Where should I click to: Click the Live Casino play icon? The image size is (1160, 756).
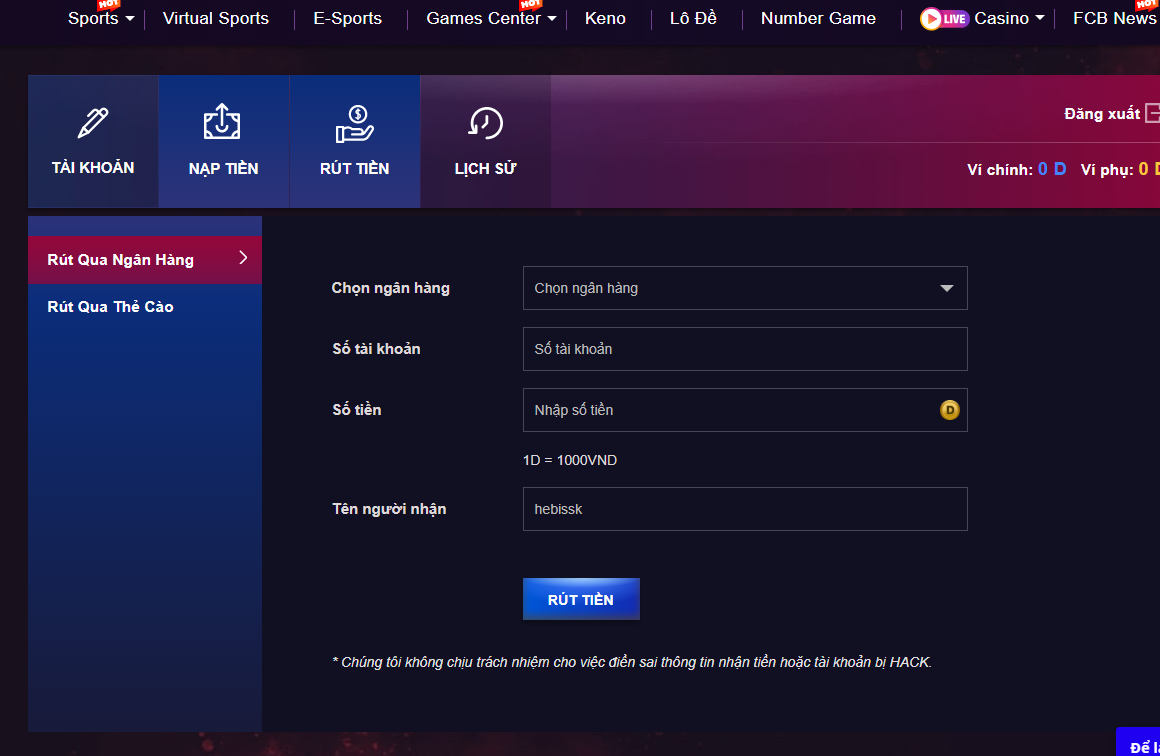(x=932, y=19)
